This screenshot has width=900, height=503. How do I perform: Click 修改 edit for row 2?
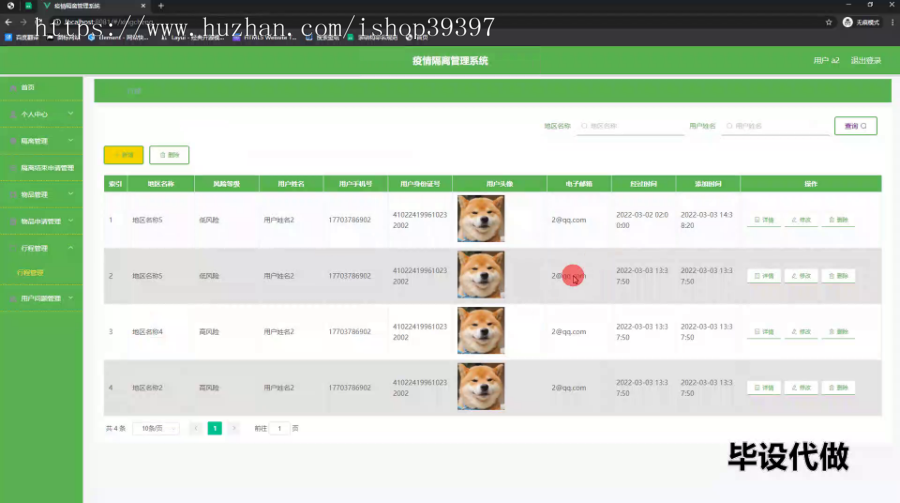(801, 276)
